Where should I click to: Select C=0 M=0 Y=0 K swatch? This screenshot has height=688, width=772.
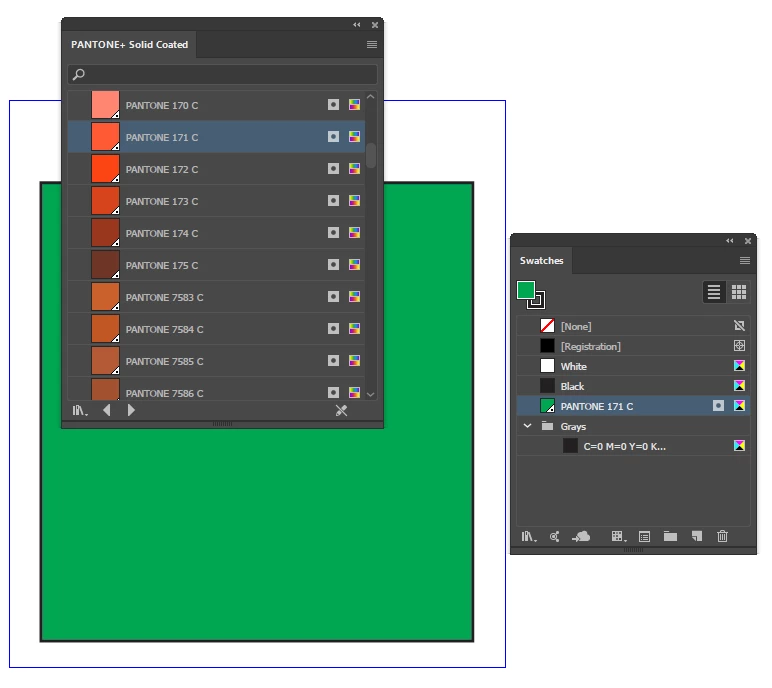pos(633,446)
